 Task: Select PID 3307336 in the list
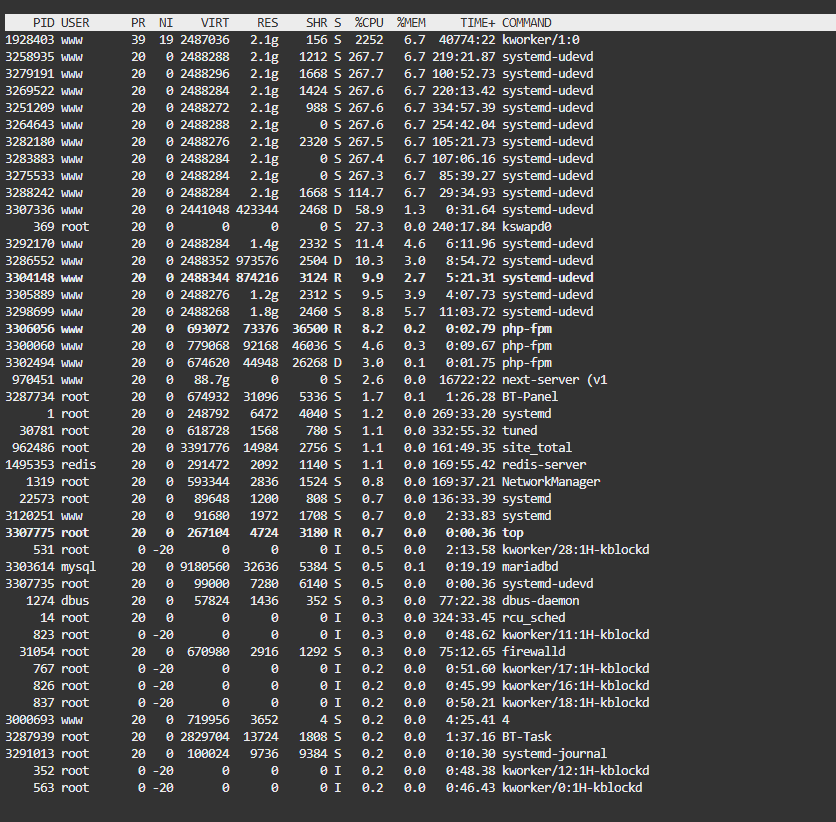point(30,210)
